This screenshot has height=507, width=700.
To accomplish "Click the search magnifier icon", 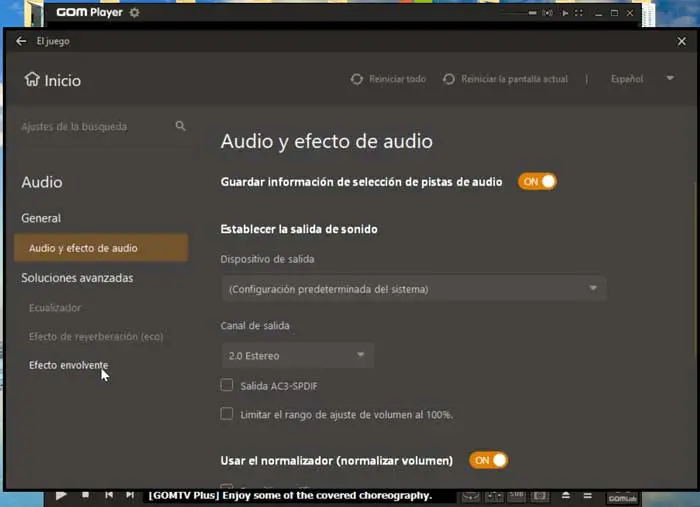I will tap(180, 126).
